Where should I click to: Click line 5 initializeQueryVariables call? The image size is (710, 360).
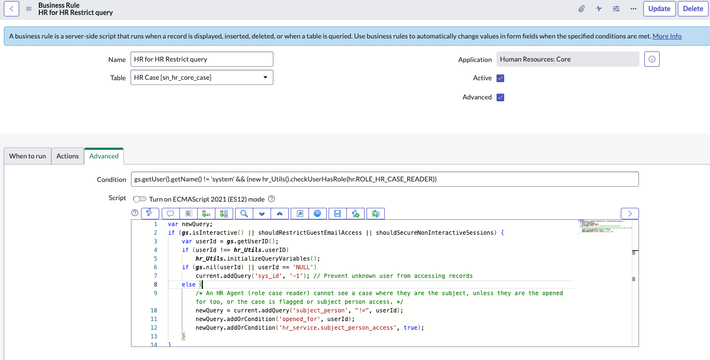pyautogui.click(x=258, y=259)
